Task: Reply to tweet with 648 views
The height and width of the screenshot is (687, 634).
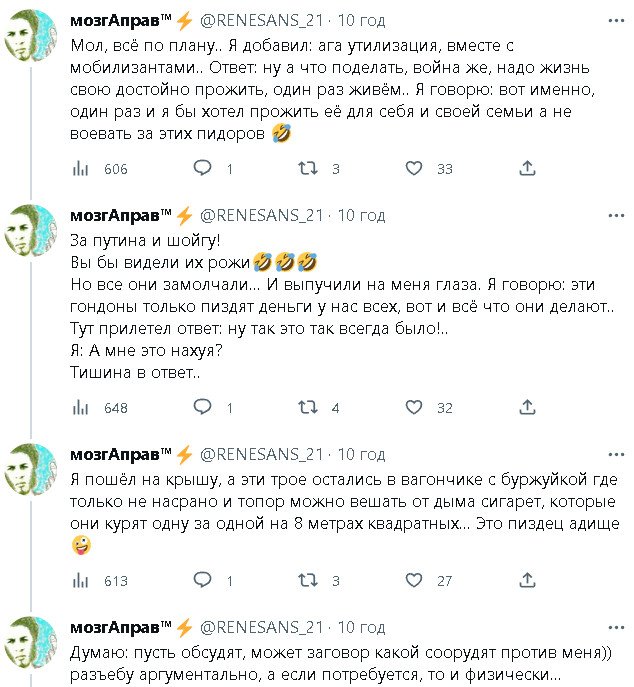Action: [202, 407]
